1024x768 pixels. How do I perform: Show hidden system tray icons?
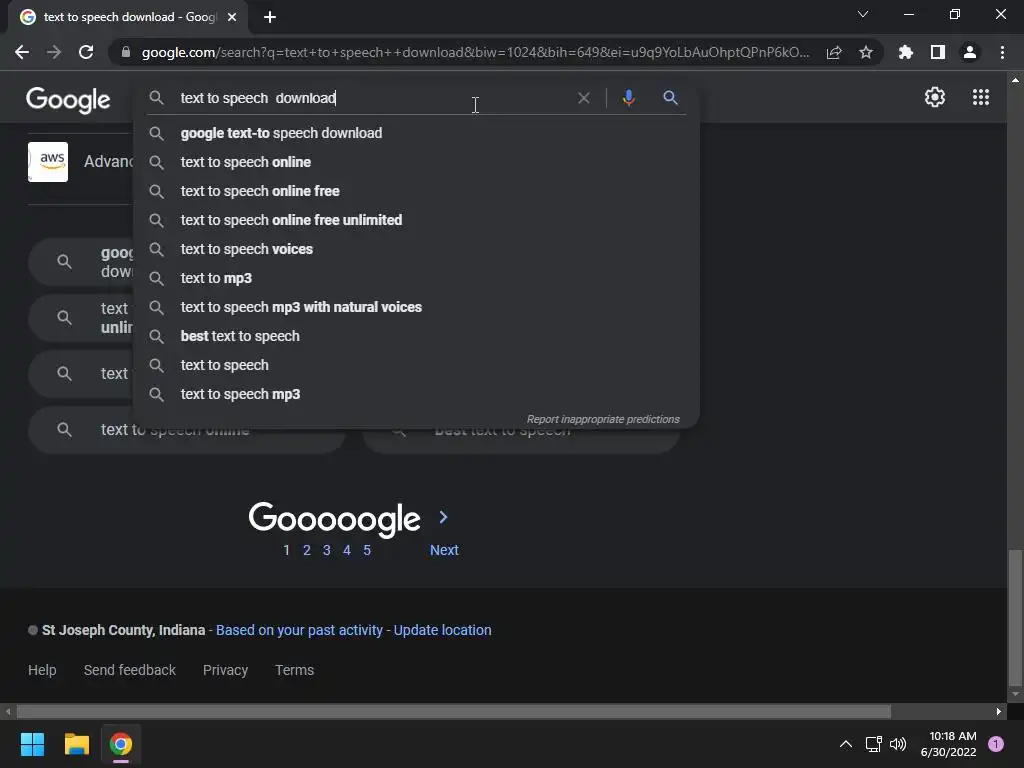coord(846,744)
